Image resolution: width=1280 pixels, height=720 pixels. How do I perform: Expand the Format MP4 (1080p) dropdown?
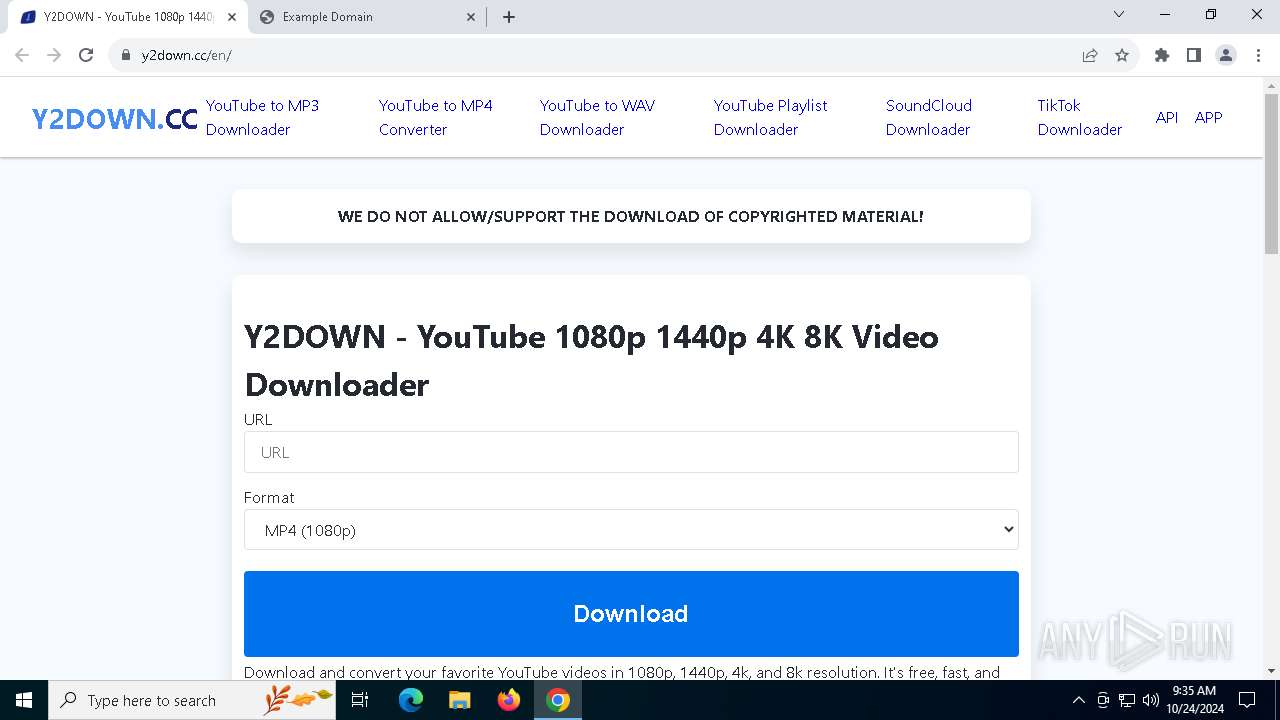(631, 530)
